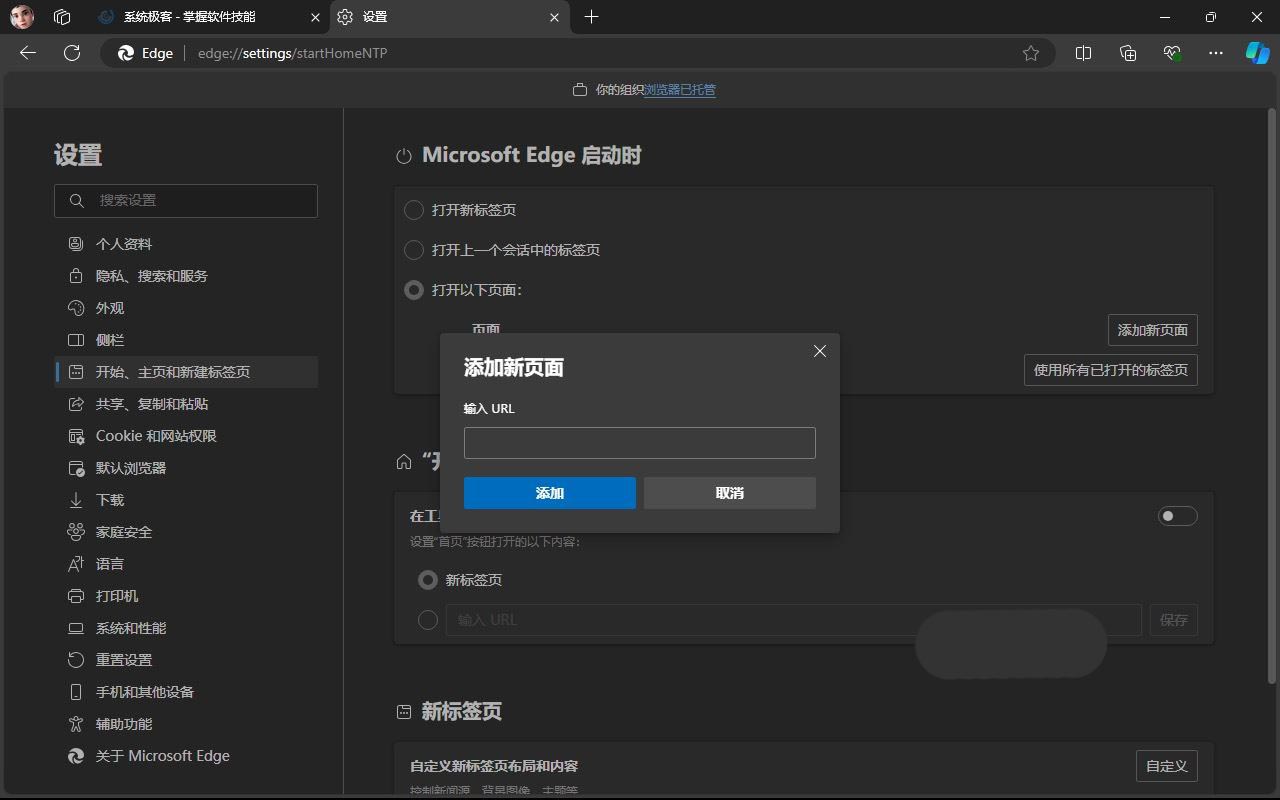Select 打开上一个会话中的标签页 option

point(414,250)
